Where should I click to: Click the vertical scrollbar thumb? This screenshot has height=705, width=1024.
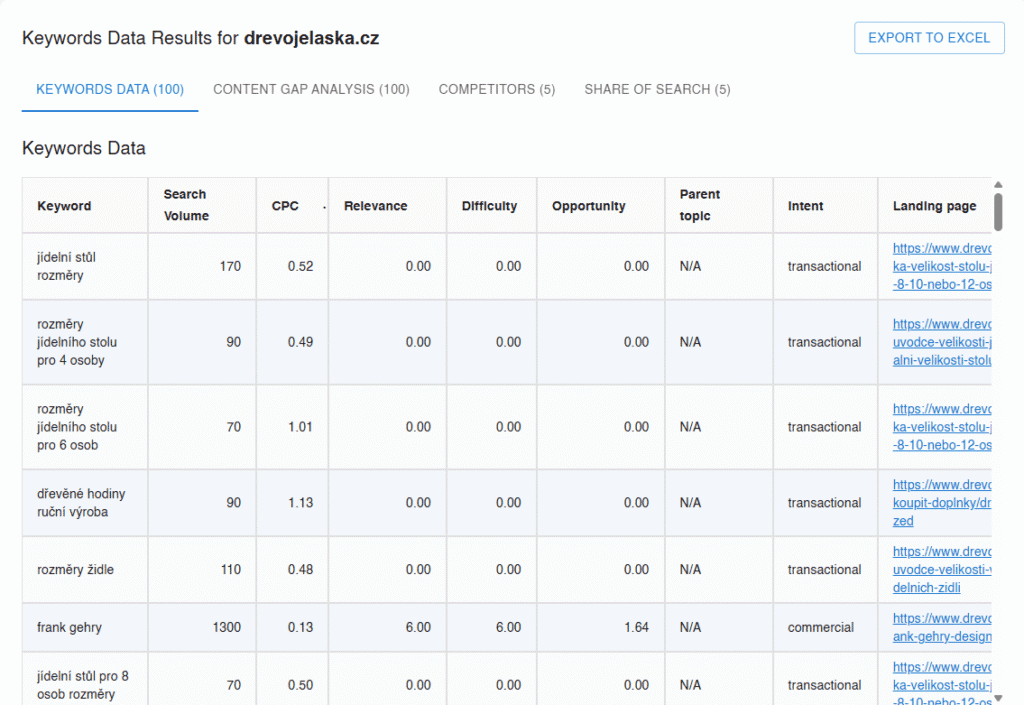[x=998, y=212]
